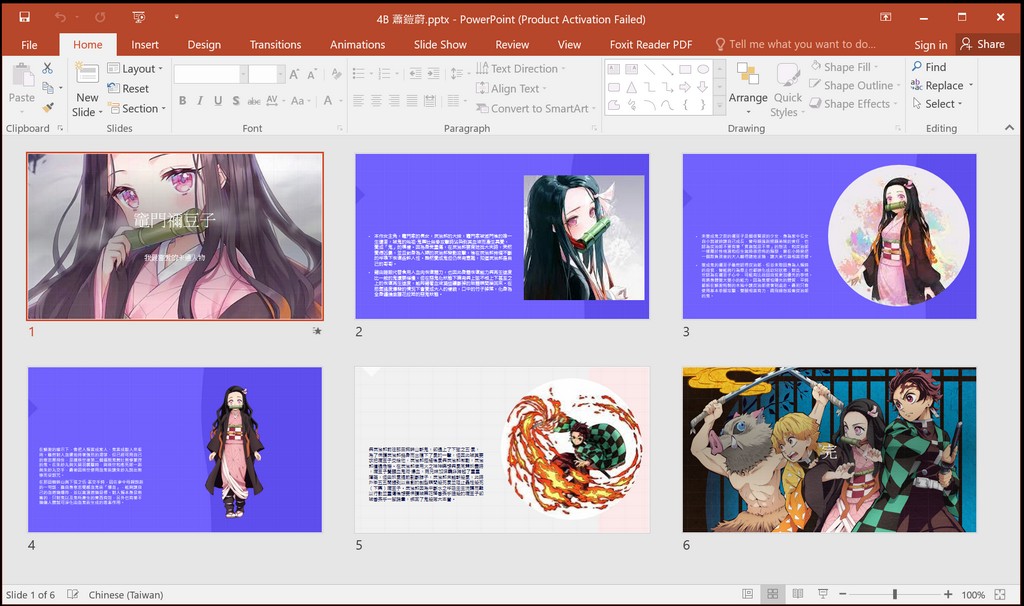1024x606 pixels.
Task: Align text right in Paragraph group
Action: point(394,101)
